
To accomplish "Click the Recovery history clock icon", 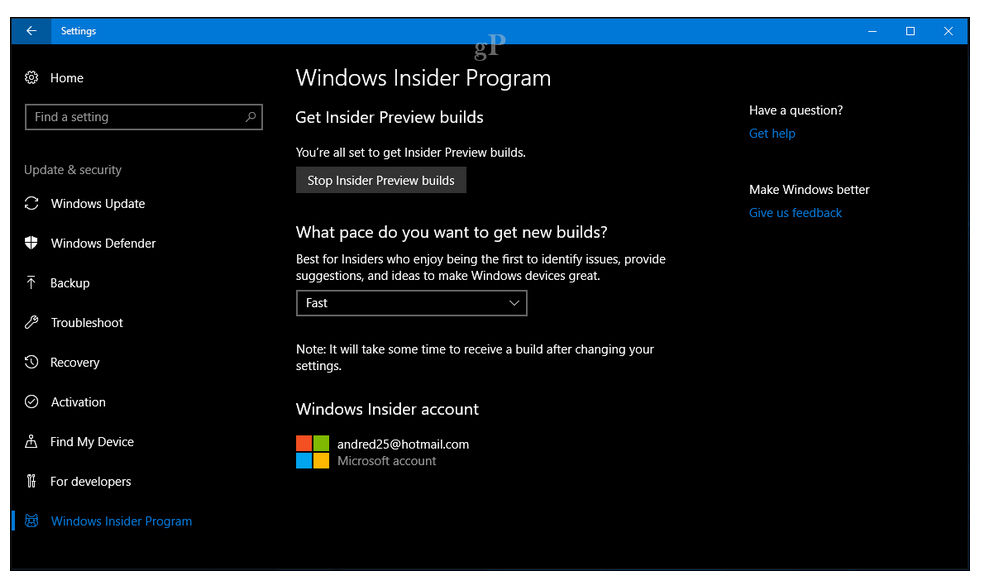I will 31,362.
